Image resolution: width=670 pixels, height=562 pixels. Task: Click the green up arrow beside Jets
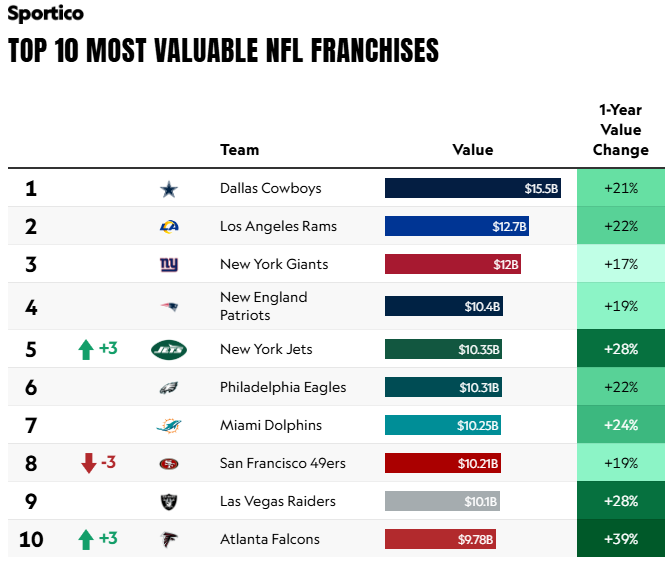pyautogui.click(x=86, y=350)
